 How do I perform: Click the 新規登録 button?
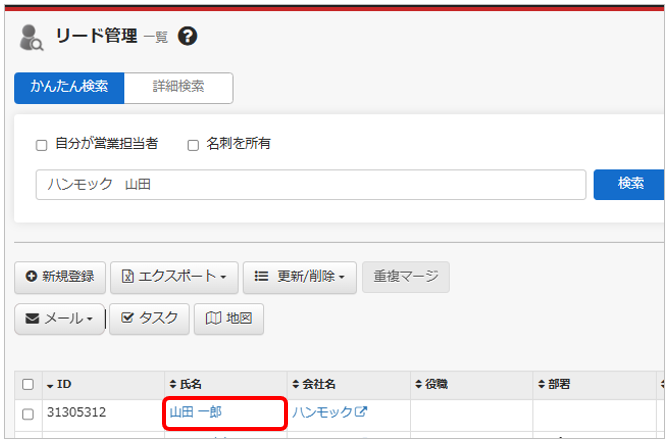tap(60, 277)
